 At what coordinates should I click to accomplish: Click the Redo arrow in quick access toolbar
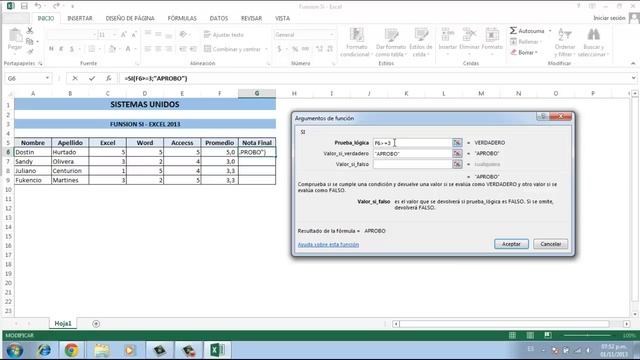click(56, 6)
